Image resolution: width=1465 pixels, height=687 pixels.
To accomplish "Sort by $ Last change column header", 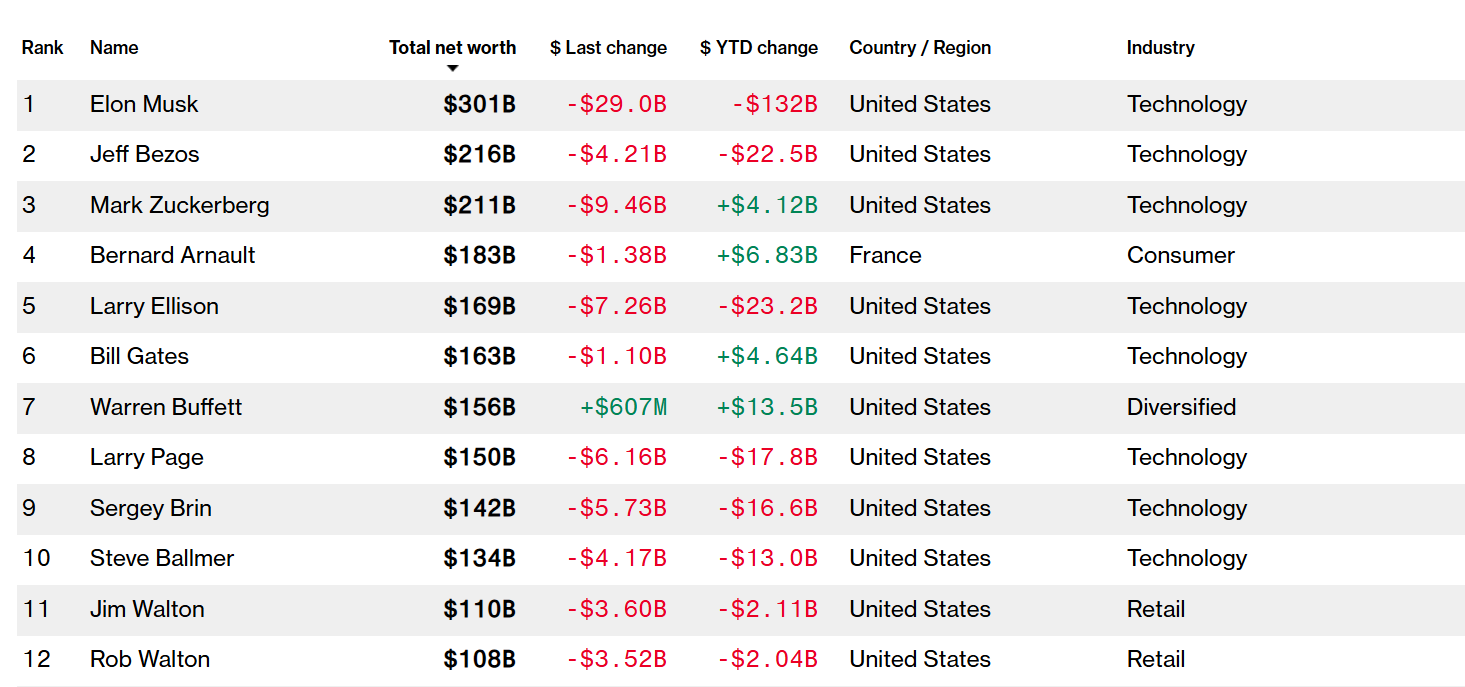I will tap(608, 47).
